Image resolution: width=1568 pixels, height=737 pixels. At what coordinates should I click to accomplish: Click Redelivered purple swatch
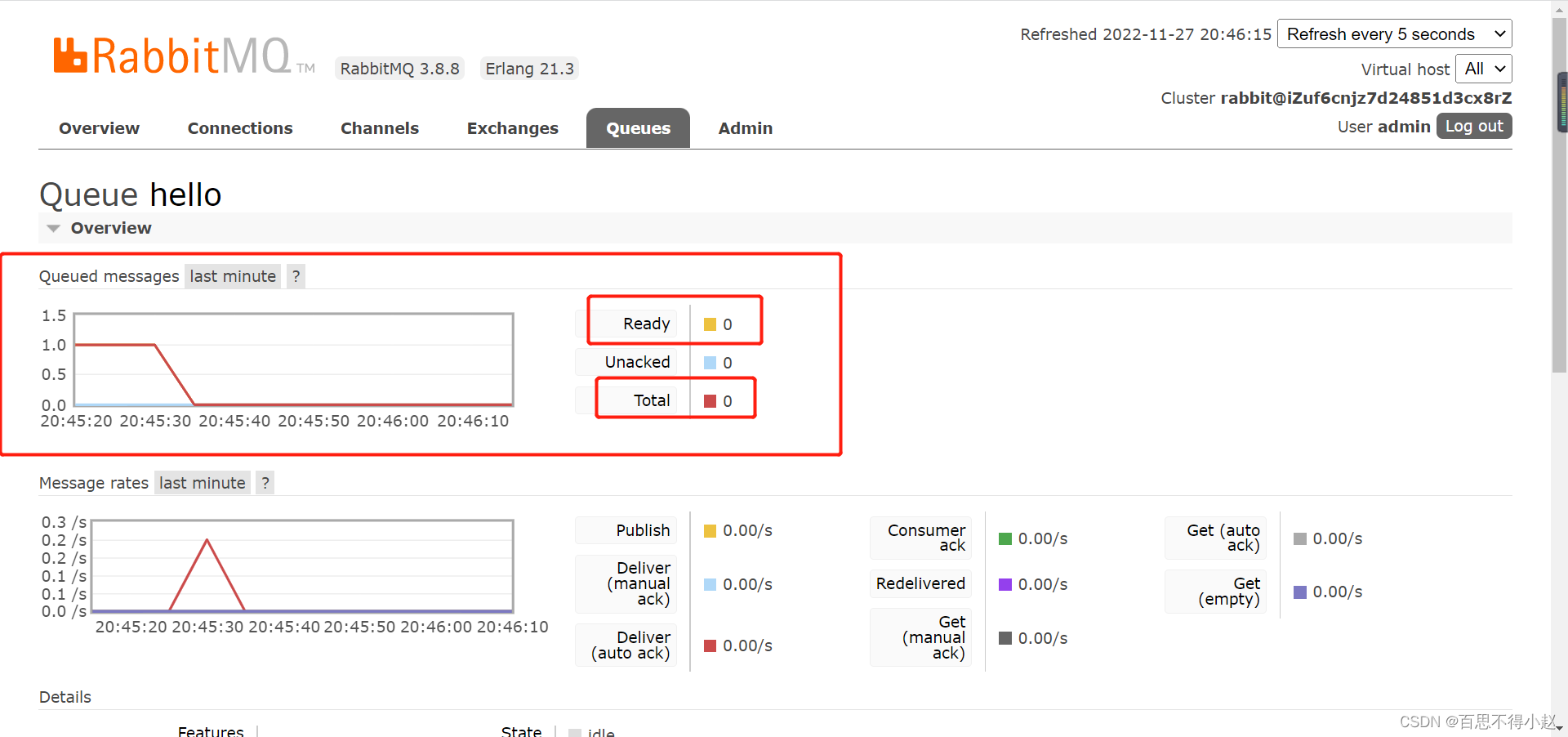pyautogui.click(x=1005, y=584)
